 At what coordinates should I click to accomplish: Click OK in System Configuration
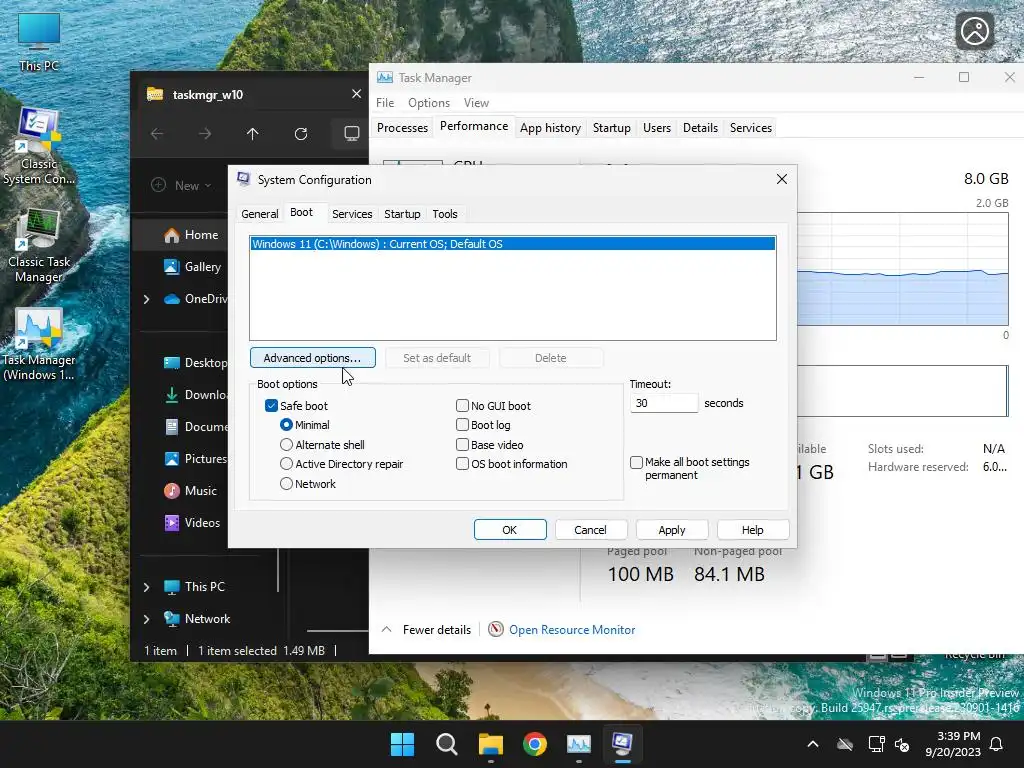pyautogui.click(x=510, y=530)
